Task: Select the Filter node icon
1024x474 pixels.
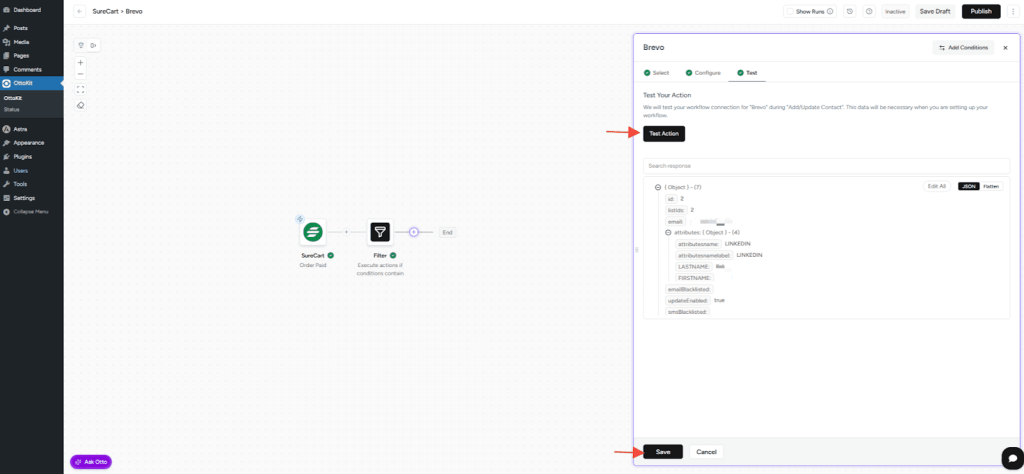Action: click(380, 232)
